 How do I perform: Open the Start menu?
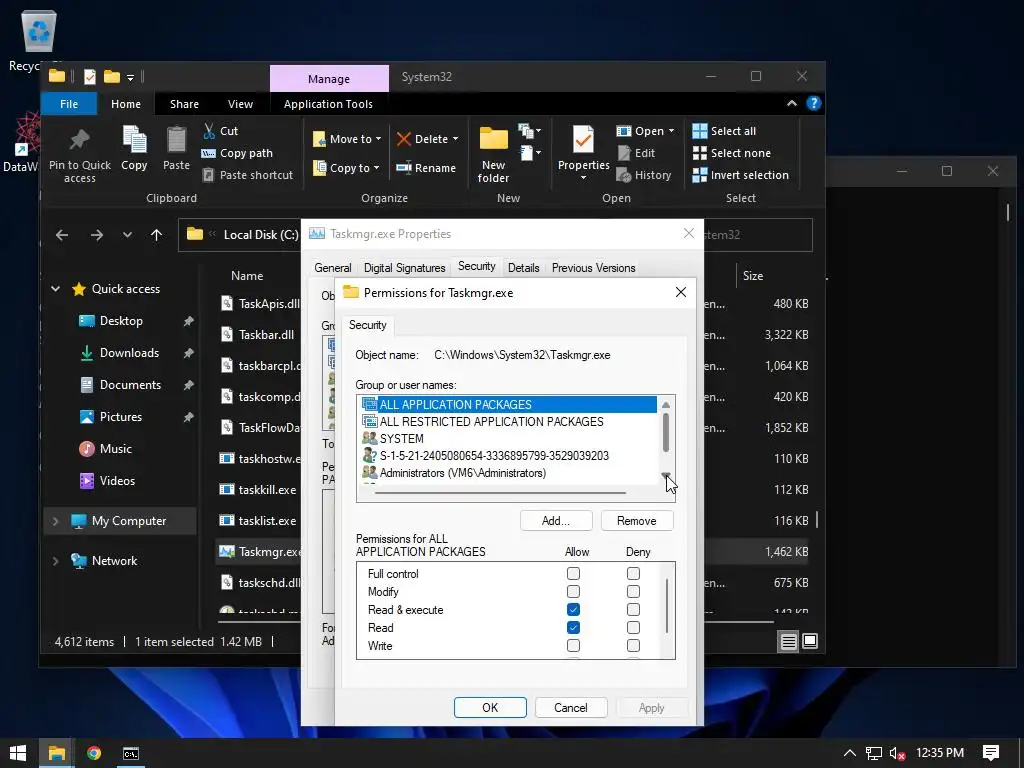pyautogui.click(x=18, y=753)
